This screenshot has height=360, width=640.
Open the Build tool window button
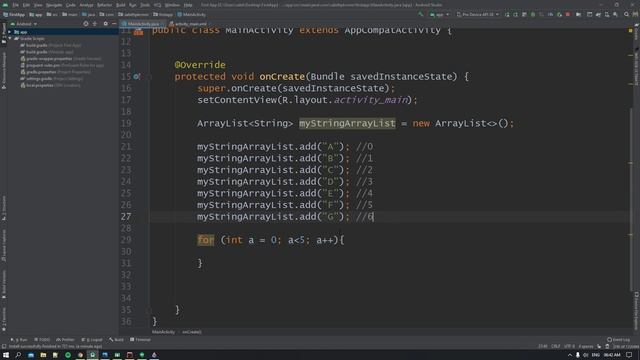coord(116,340)
